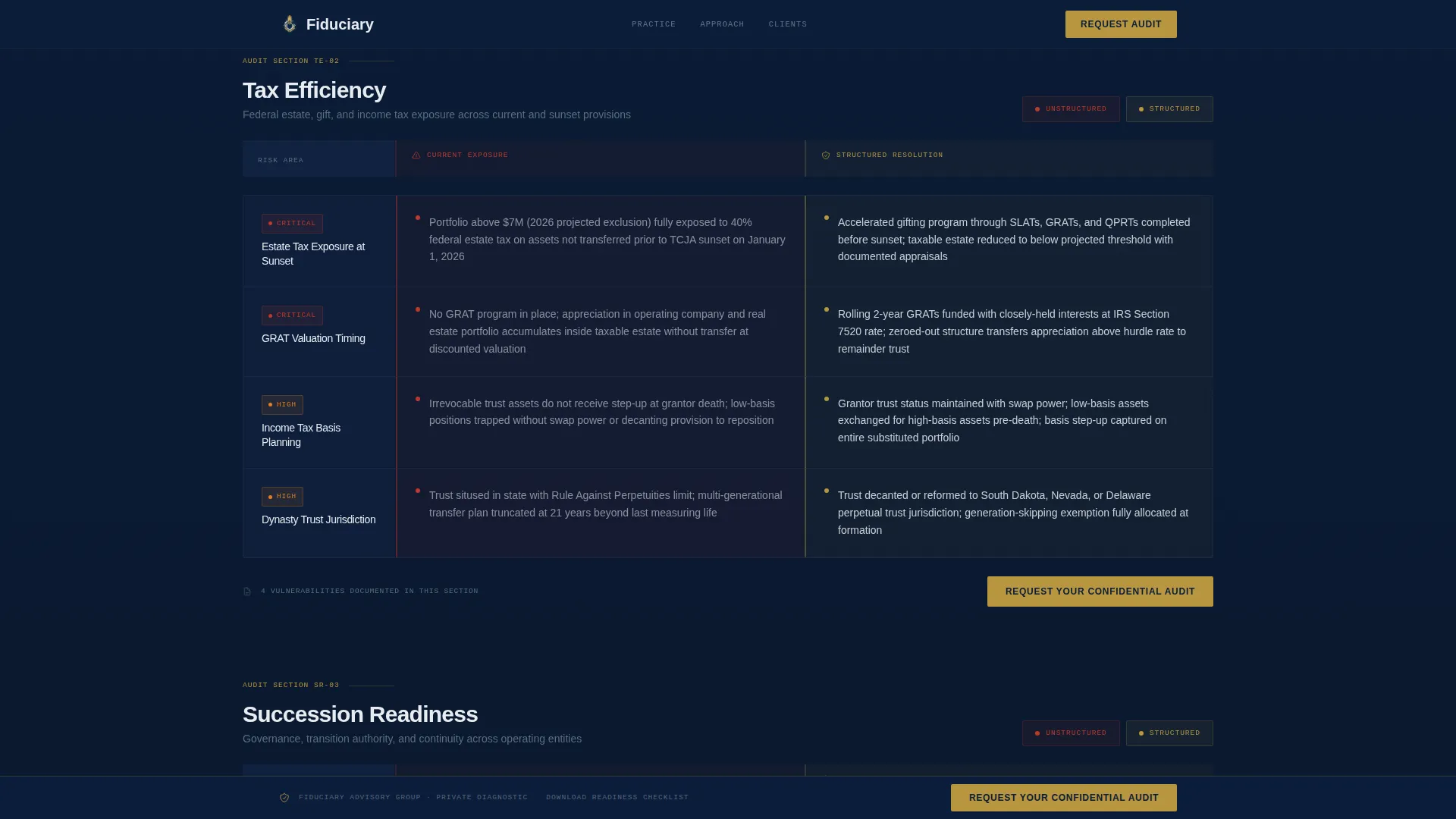Screen dimensions: 1456x819
Task: Click resolution text starting 'Trust decanted or reformed'
Action: coord(1013,513)
